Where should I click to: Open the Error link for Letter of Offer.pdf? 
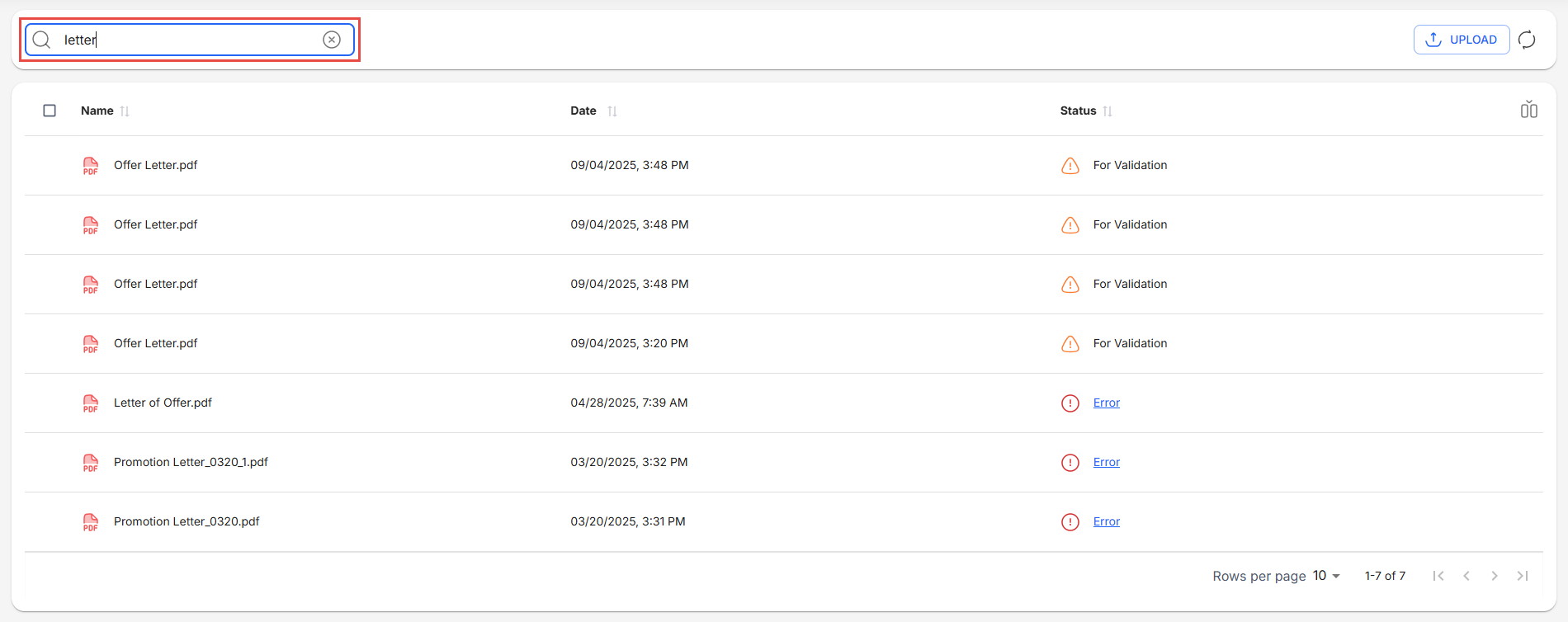[x=1106, y=403]
